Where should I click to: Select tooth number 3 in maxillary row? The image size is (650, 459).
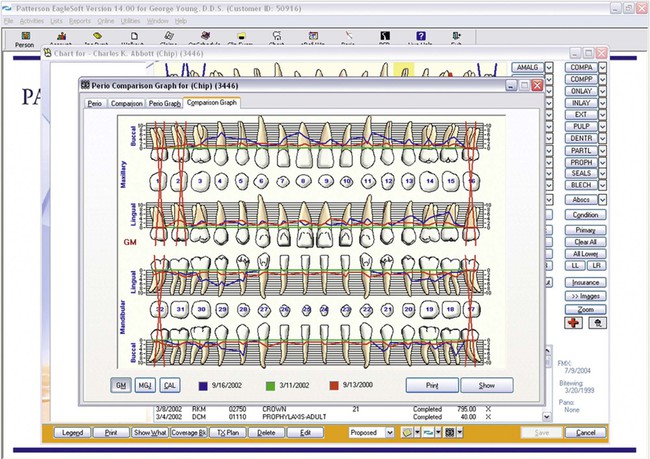tap(202, 181)
